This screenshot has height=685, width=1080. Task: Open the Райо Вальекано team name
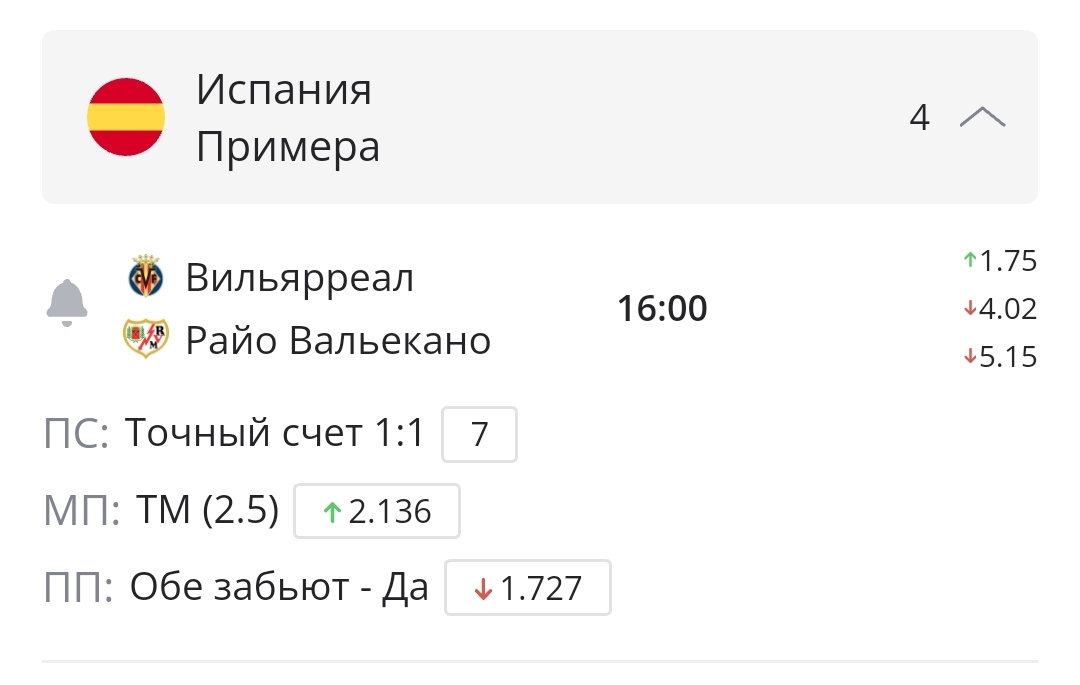tap(338, 341)
